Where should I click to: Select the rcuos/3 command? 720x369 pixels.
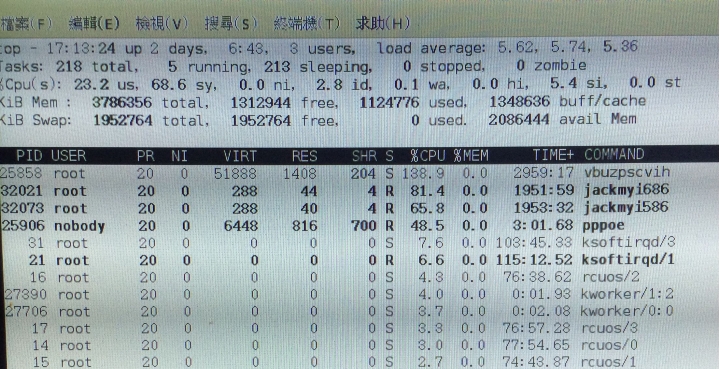pyautogui.click(x=610, y=328)
